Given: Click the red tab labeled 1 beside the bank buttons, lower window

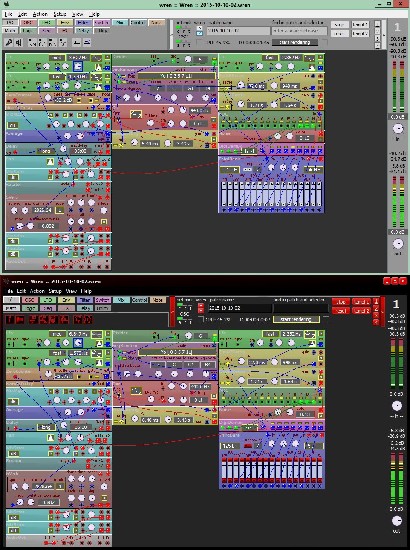Looking at the screenshot, I should coord(376,301).
